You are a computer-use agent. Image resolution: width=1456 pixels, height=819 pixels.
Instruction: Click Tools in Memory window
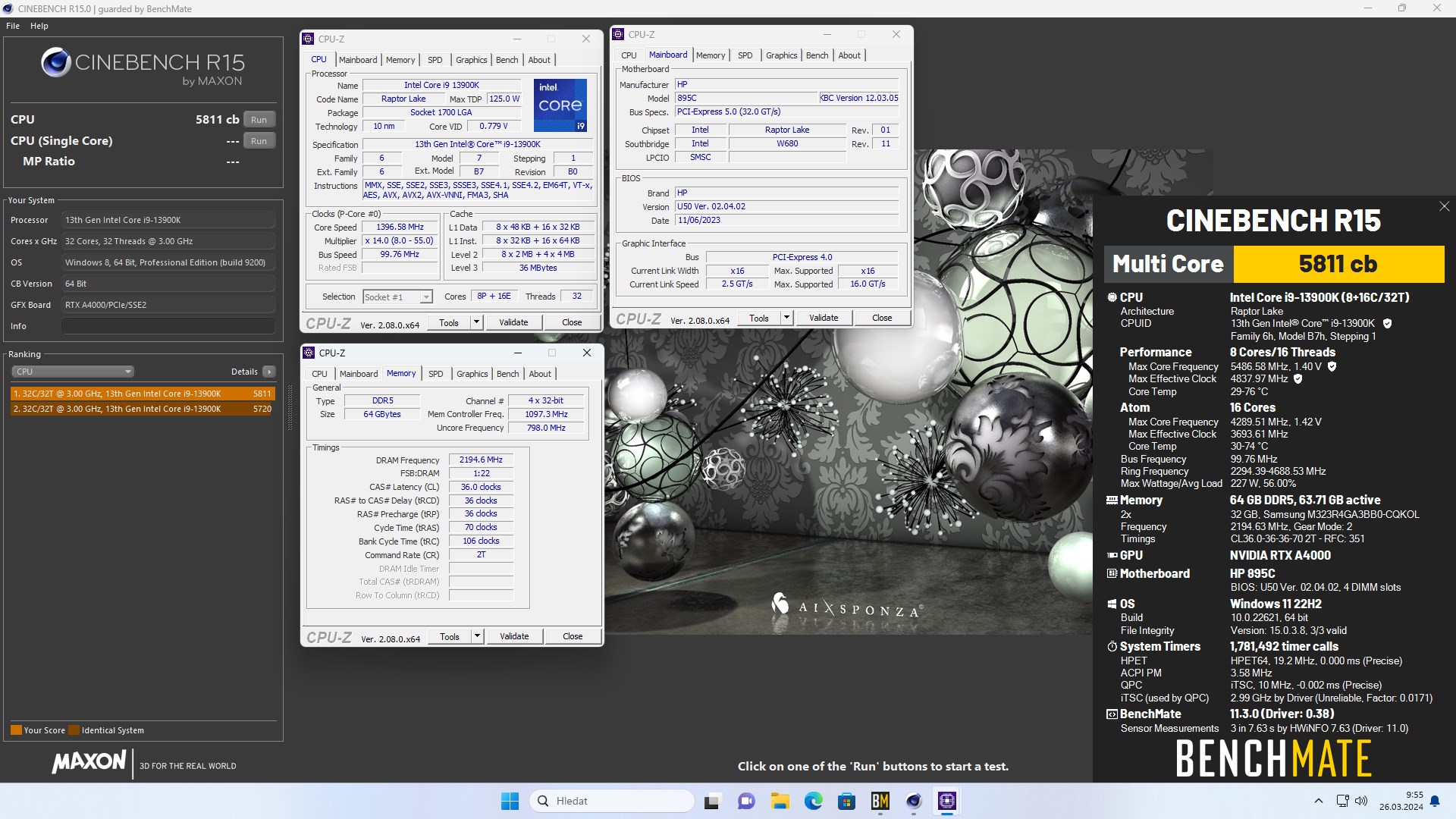[450, 636]
